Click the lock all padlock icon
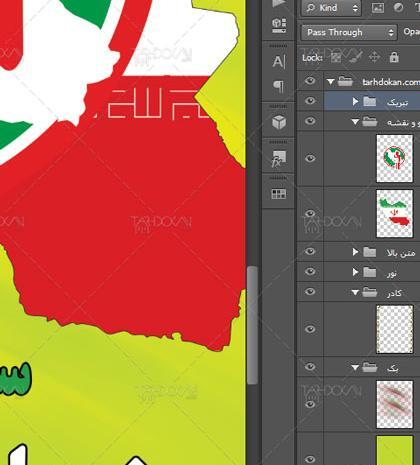Image resolution: width=420 pixels, height=465 pixels. (394, 57)
